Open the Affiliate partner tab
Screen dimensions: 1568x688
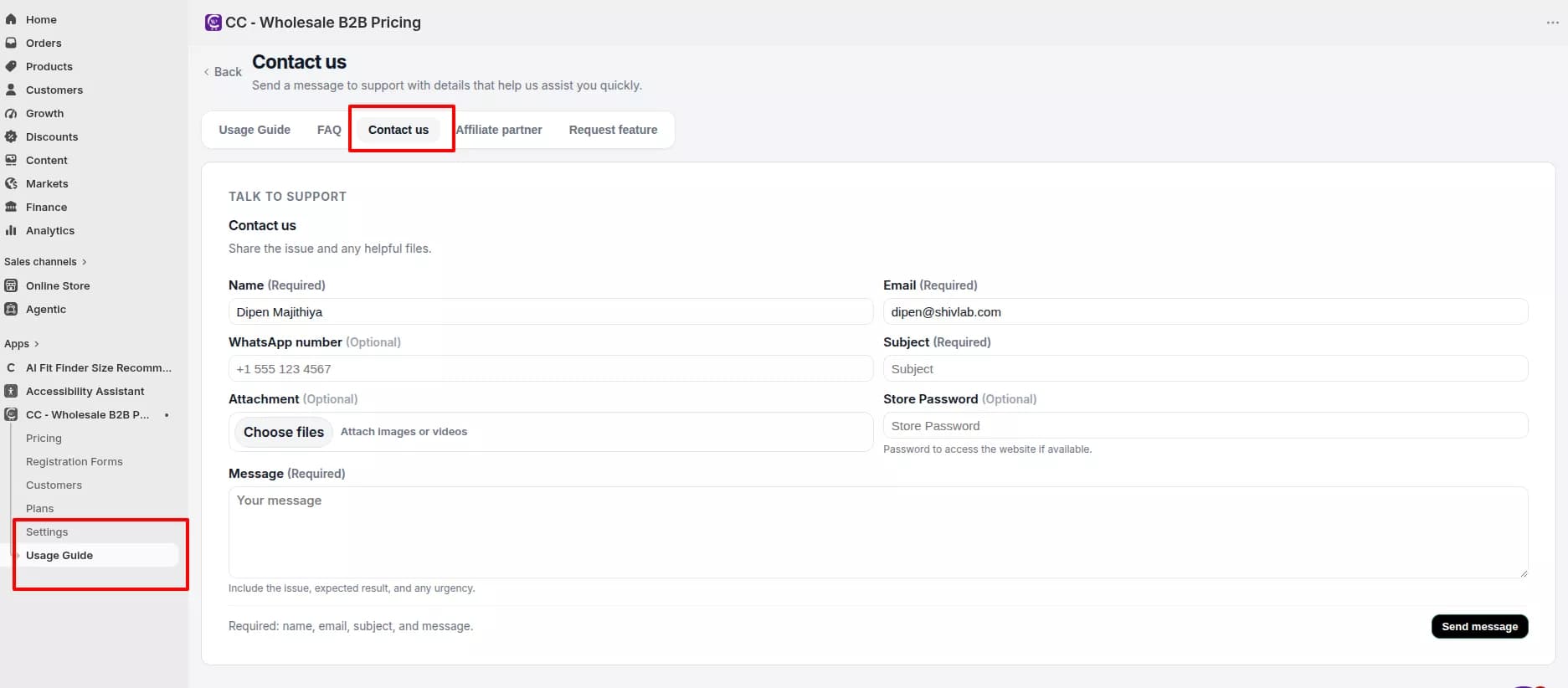[499, 130]
